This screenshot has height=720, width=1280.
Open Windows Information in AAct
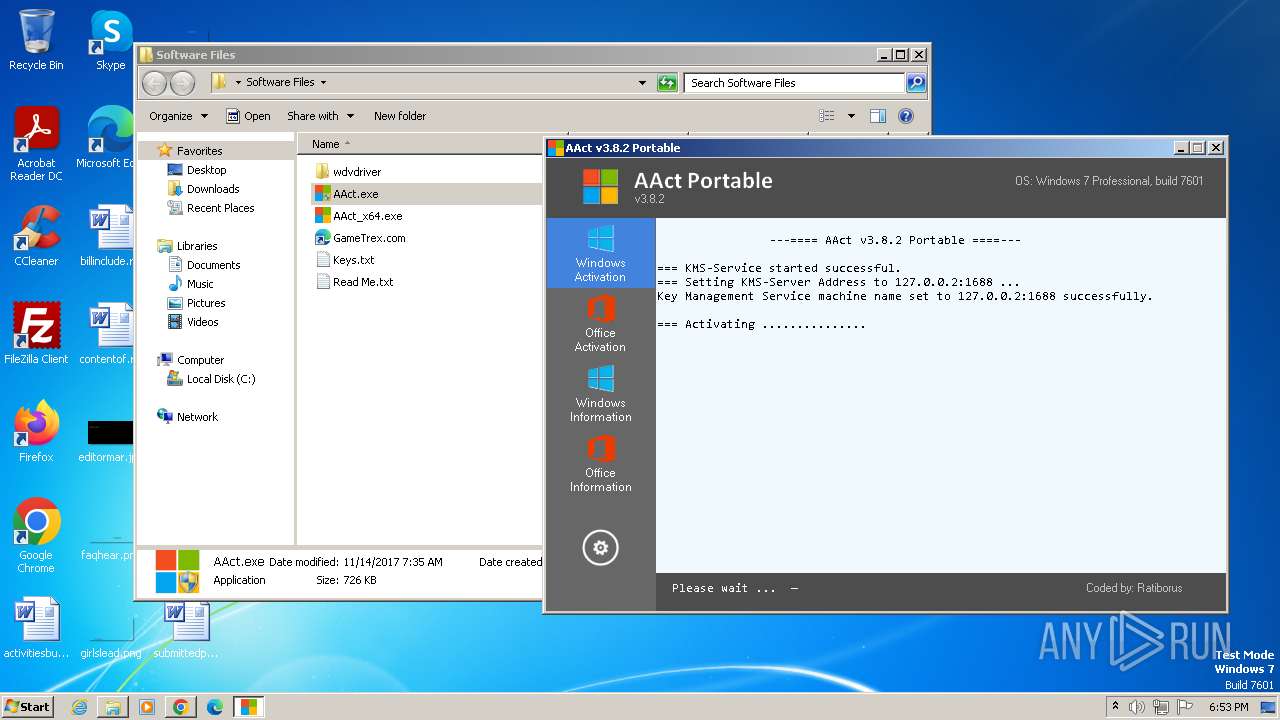[600, 394]
